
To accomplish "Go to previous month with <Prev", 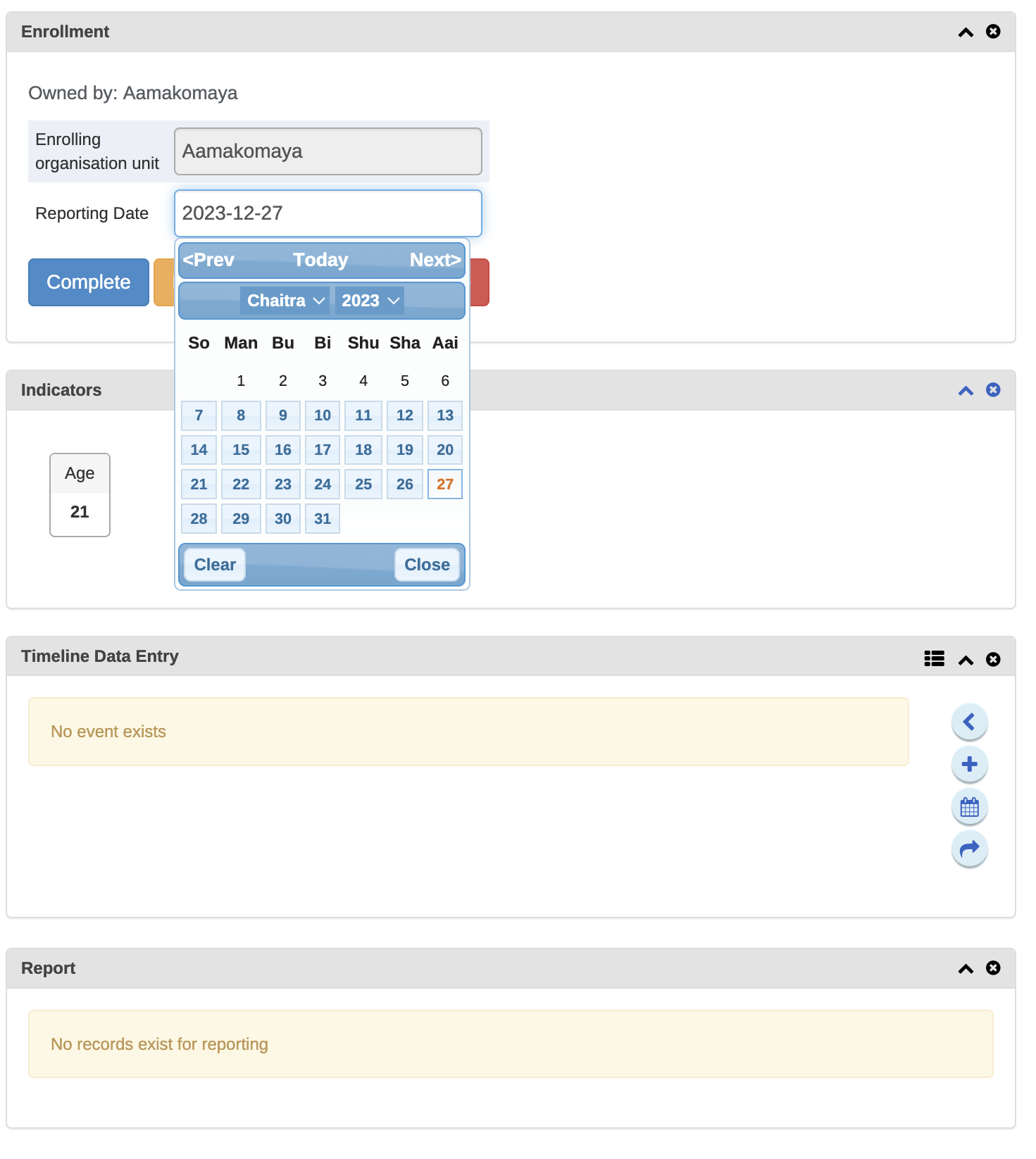I will point(208,260).
